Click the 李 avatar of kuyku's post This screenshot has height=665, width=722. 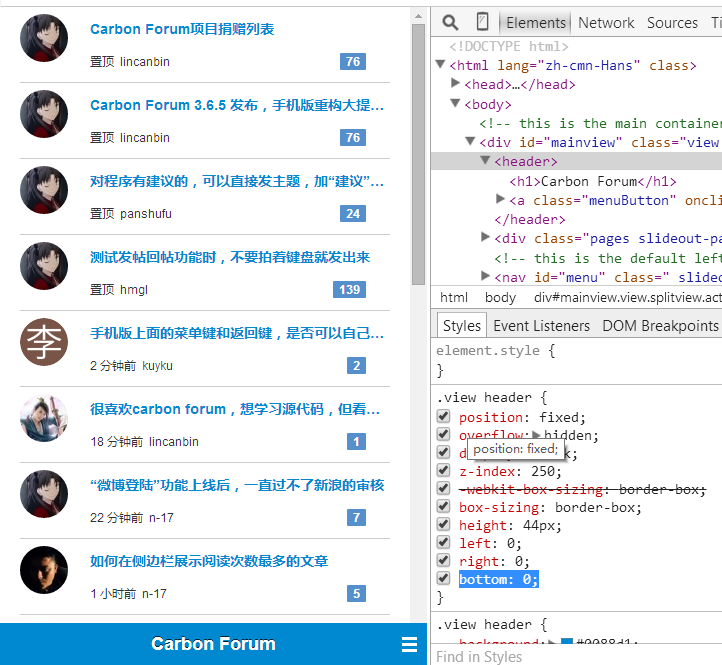44,342
